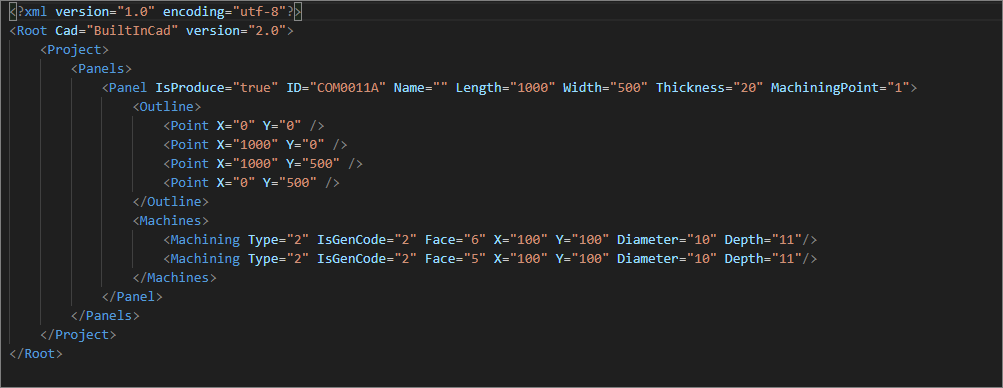Click the Thickness value 20
1003x388 pixels.
[x=748, y=88]
